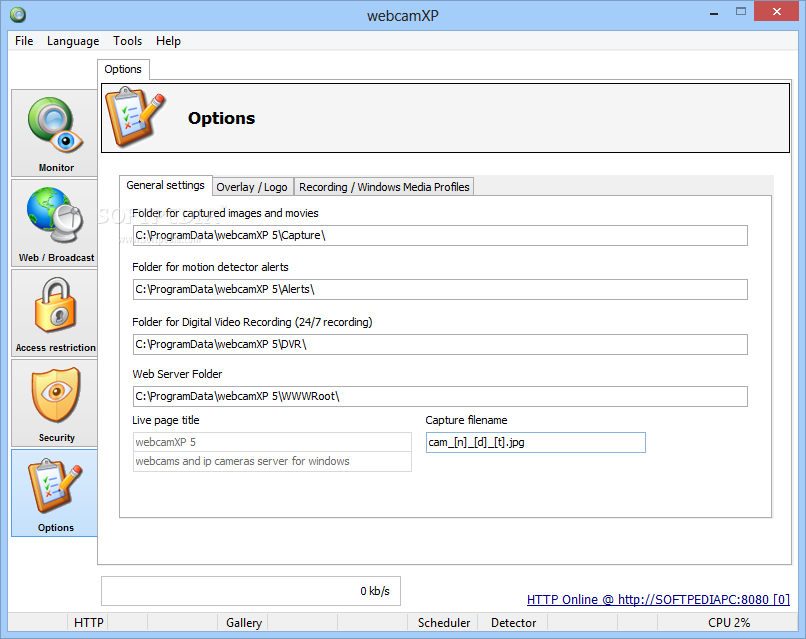Click the Web Server Folder path field
Image resolution: width=806 pixels, height=639 pixels.
coord(440,396)
